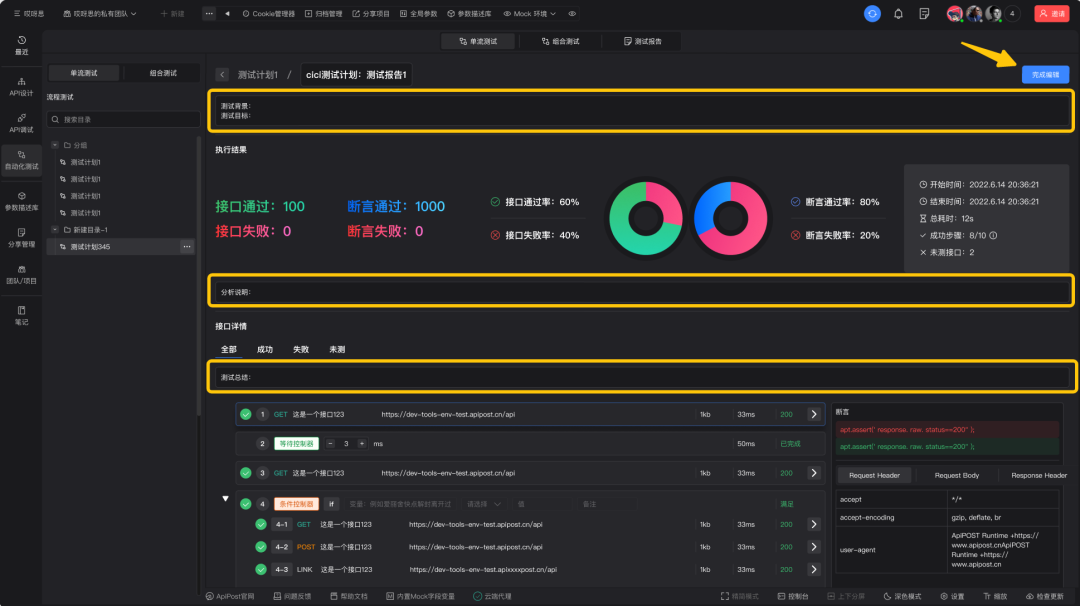The width and height of the screenshot is (1080, 606).
Task: Toggle 深色模式 in the status bar
Action: 902,596
